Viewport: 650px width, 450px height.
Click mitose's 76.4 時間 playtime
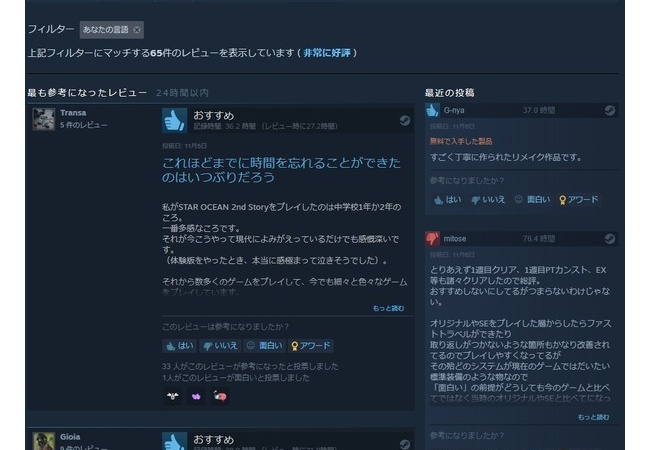(x=538, y=239)
